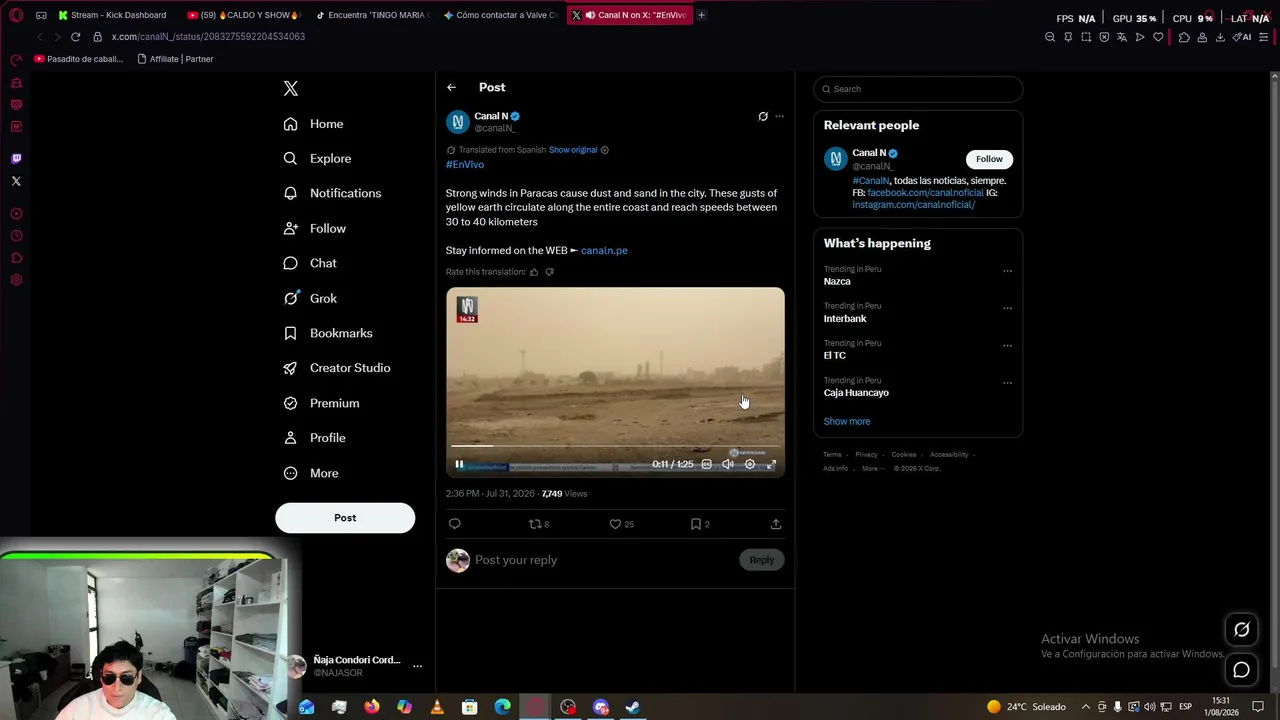The height and width of the screenshot is (720, 1280).
Task: Switch the video to fullscreen
Action: pos(771,464)
